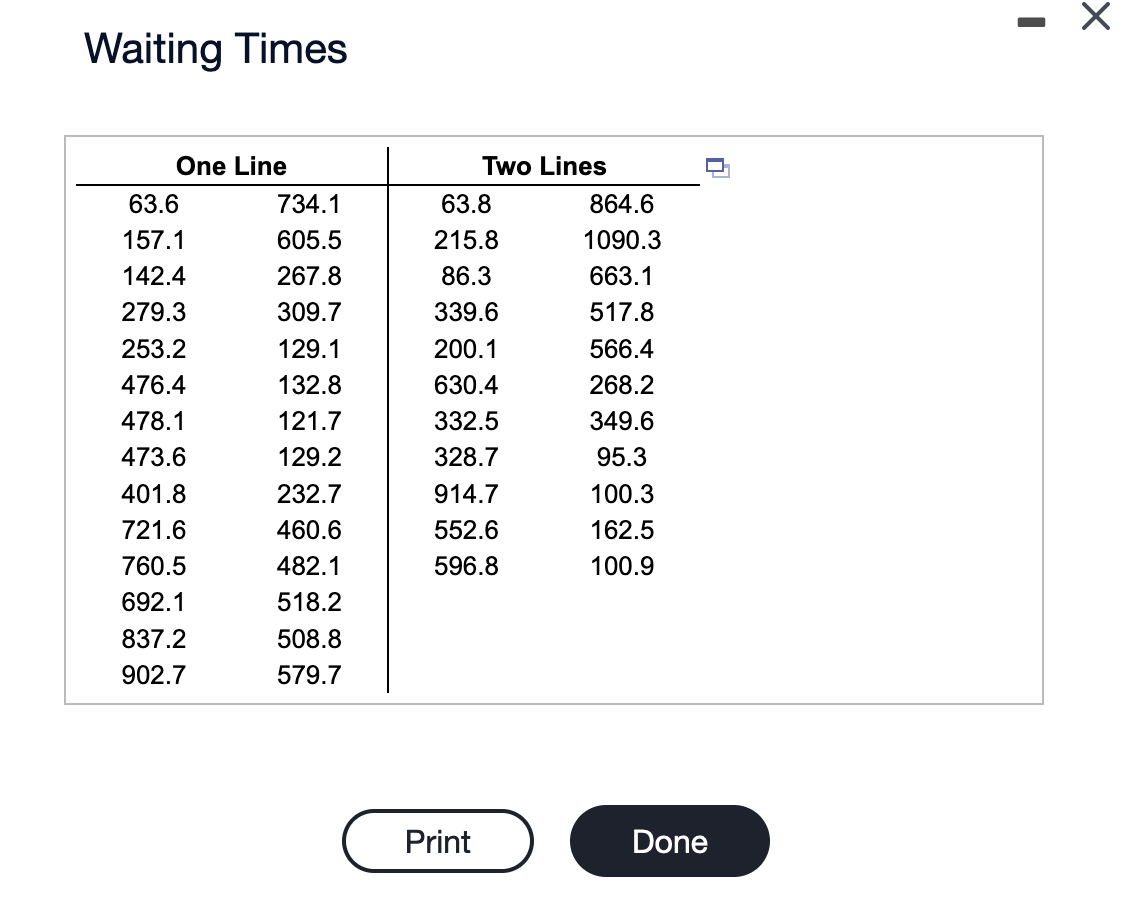Minimize the Waiting Times dialog
The width and height of the screenshot is (1142, 916).
coord(1031,23)
